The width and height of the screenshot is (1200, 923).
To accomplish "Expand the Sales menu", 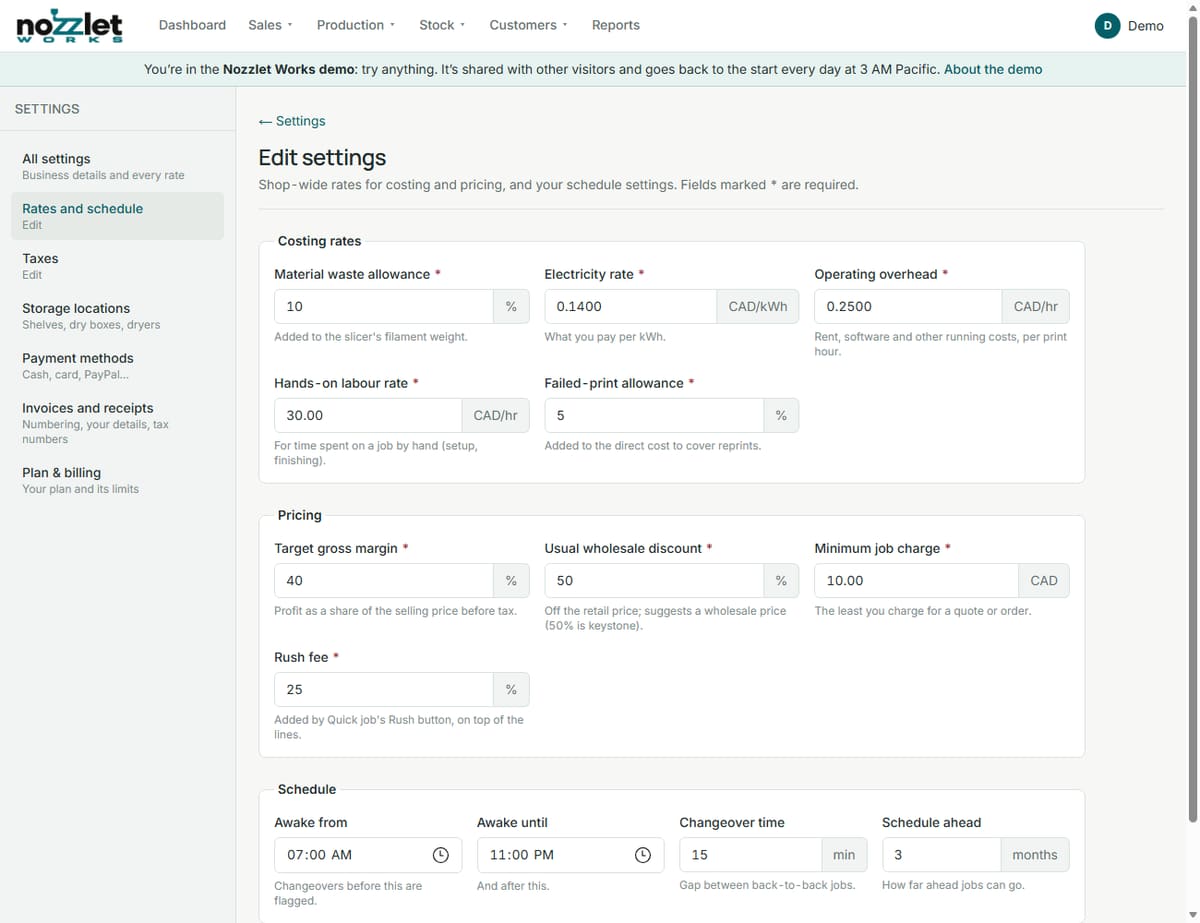I will pyautogui.click(x=270, y=25).
